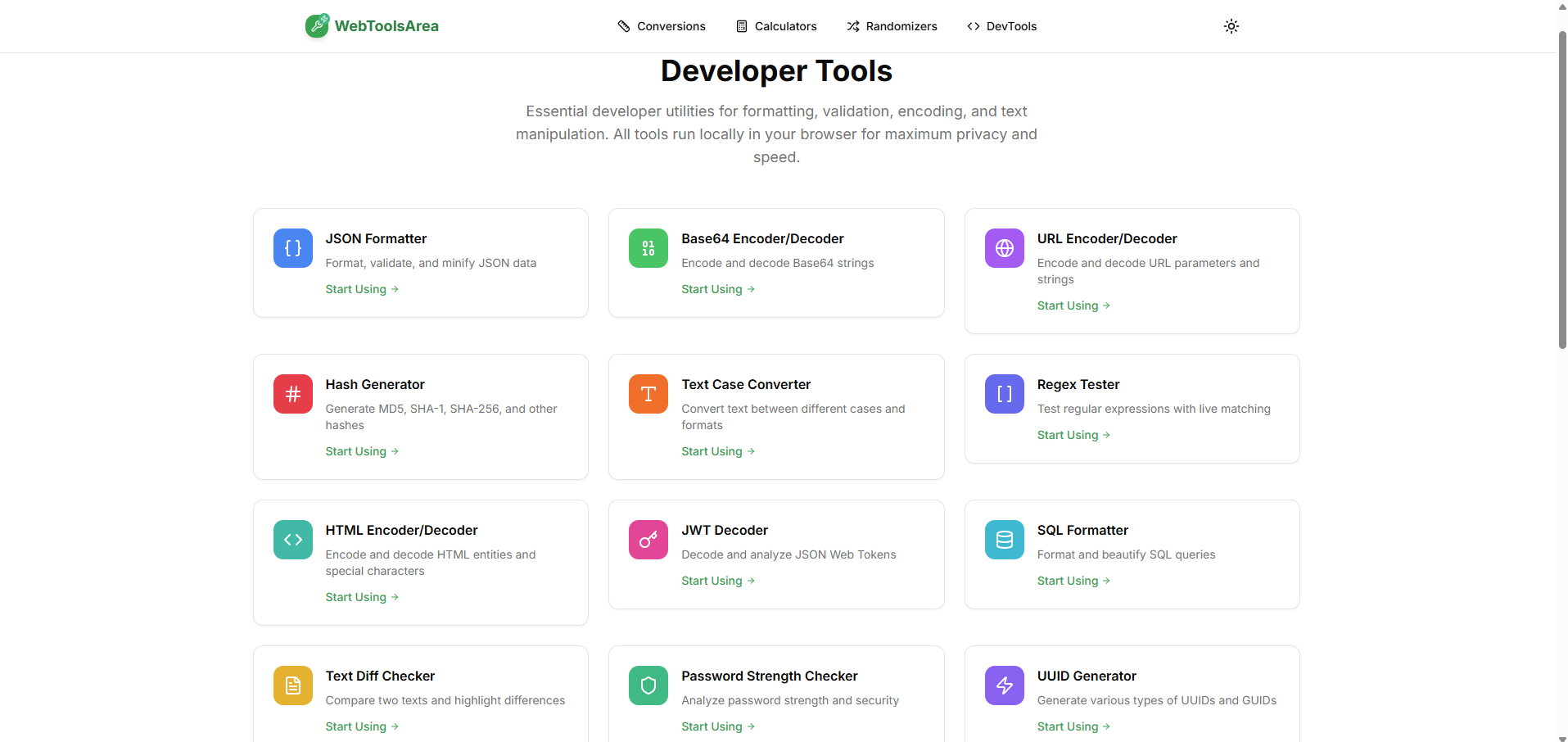This screenshot has height=742, width=1568.
Task: Click 'Test regular expressions with live matching' text
Action: pyautogui.click(x=1154, y=409)
